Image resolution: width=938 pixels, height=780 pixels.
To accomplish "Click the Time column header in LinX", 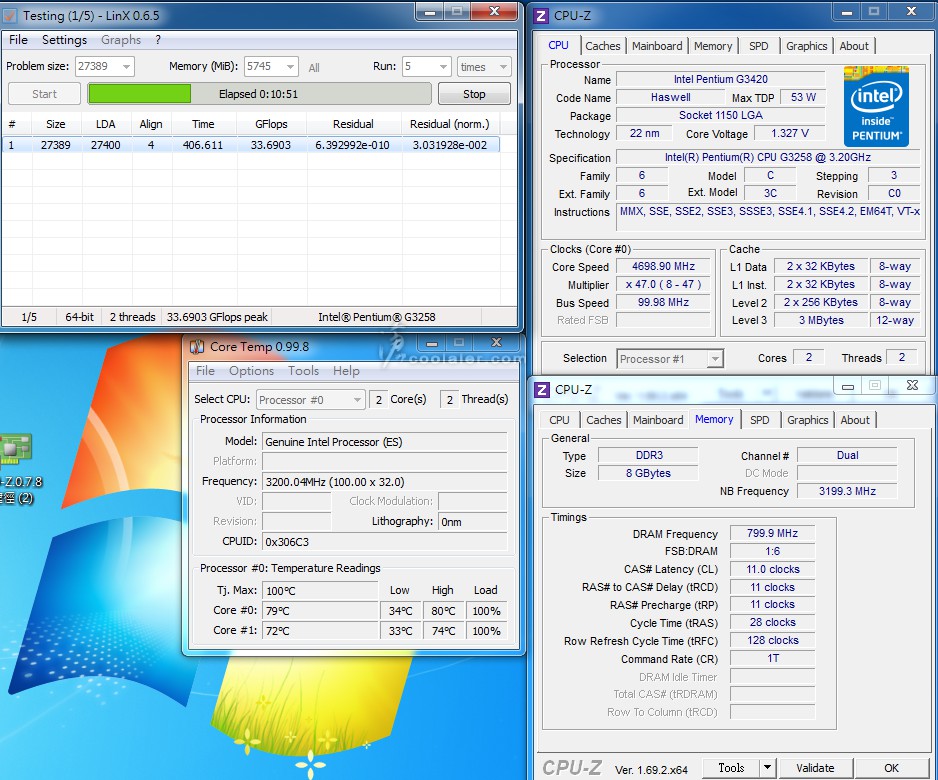I will [x=203, y=124].
